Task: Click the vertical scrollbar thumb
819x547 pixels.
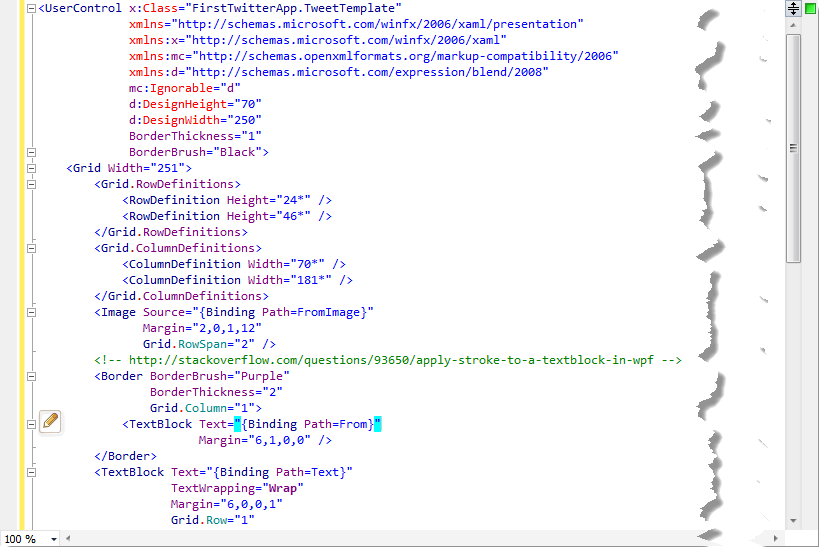Action: (x=793, y=148)
